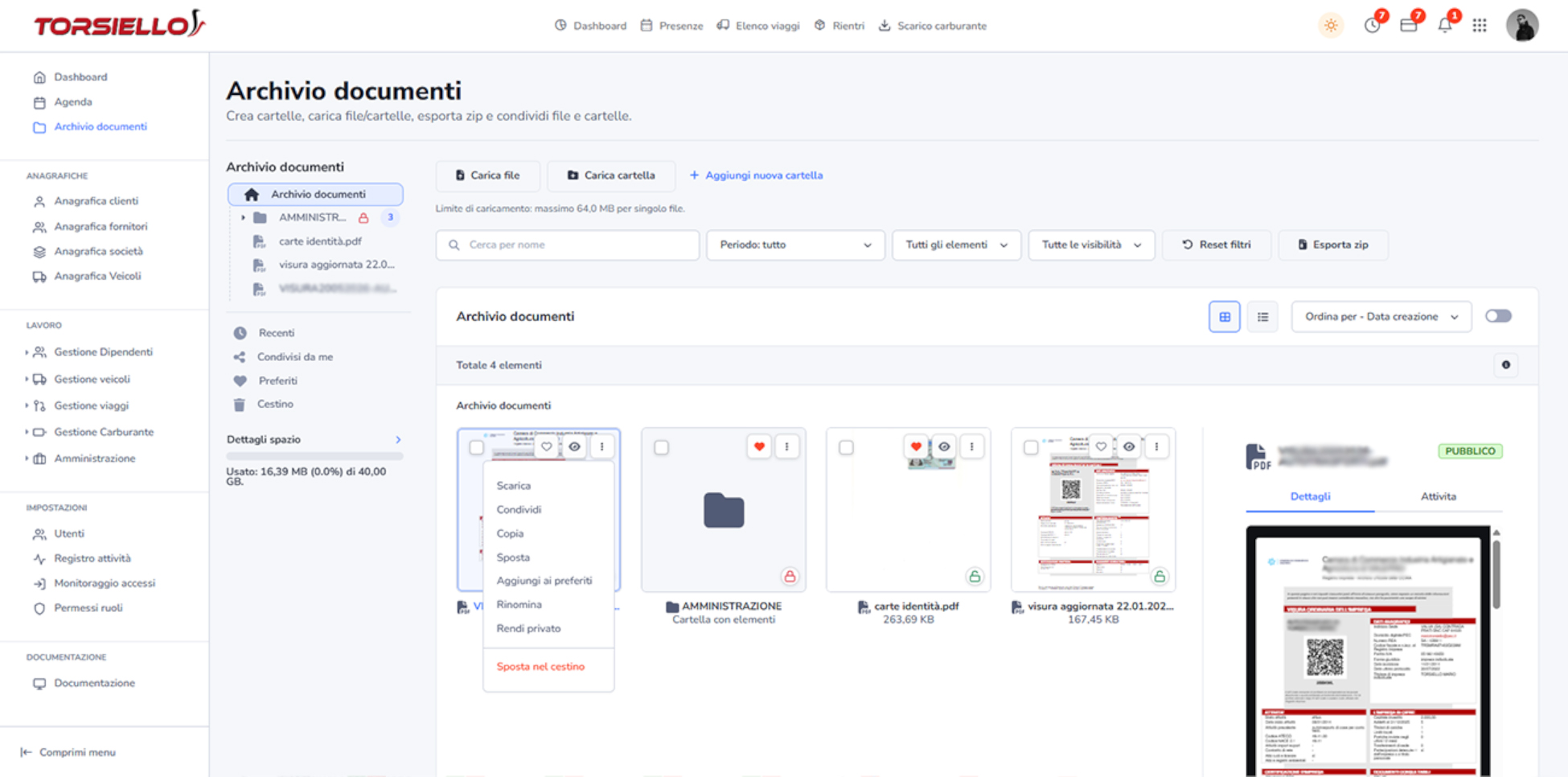Switch to grid view layout
This screenshot has width=1568, height=777.
[1224, 317]
